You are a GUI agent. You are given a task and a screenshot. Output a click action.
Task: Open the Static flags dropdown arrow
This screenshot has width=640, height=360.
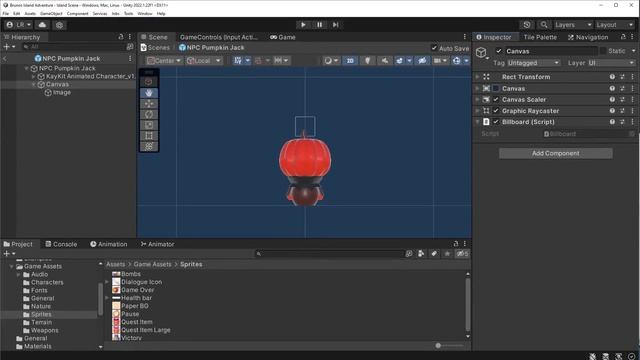click(633, 51)
